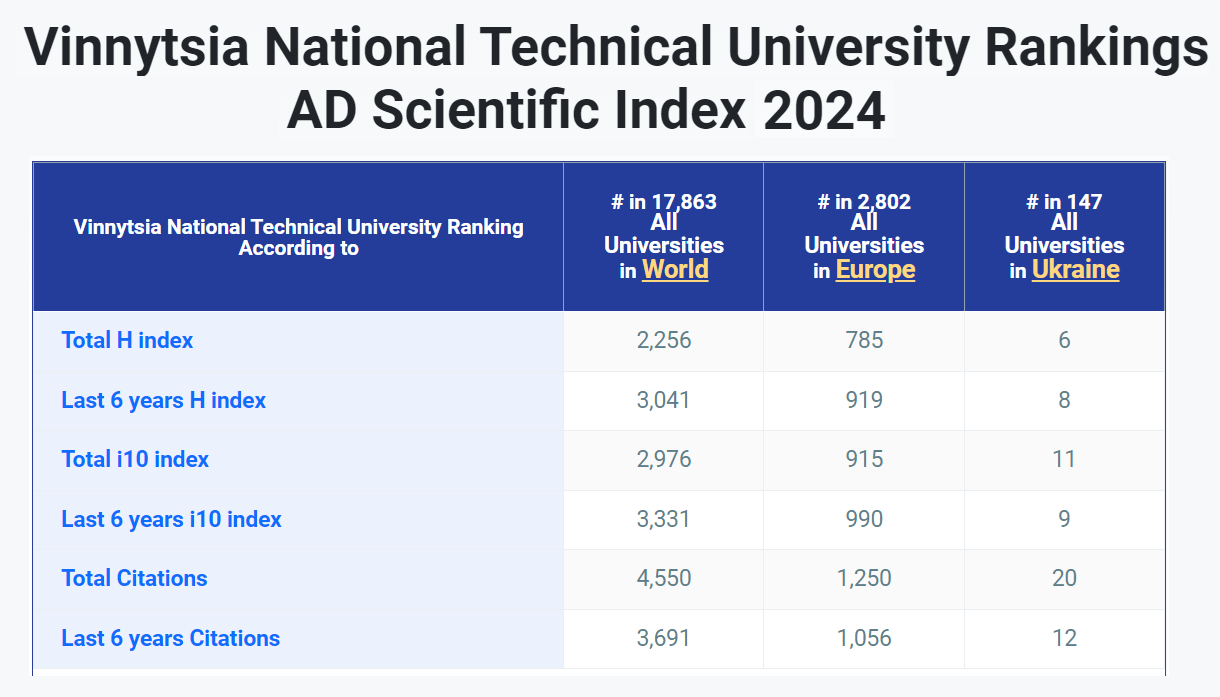
Task: Select World rank value 4,550
Action: [664, 578]
